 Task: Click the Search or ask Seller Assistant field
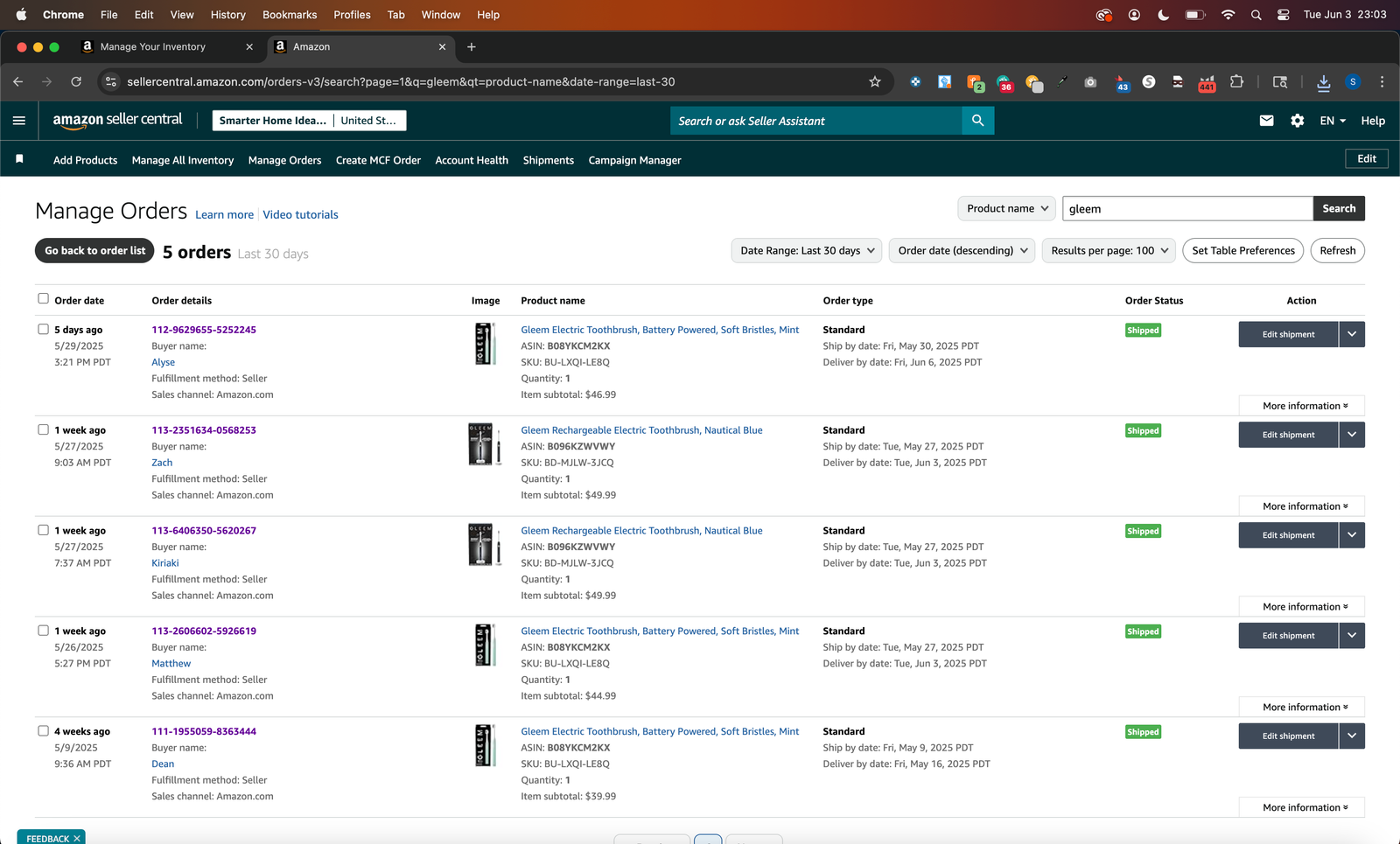(816, 121)
